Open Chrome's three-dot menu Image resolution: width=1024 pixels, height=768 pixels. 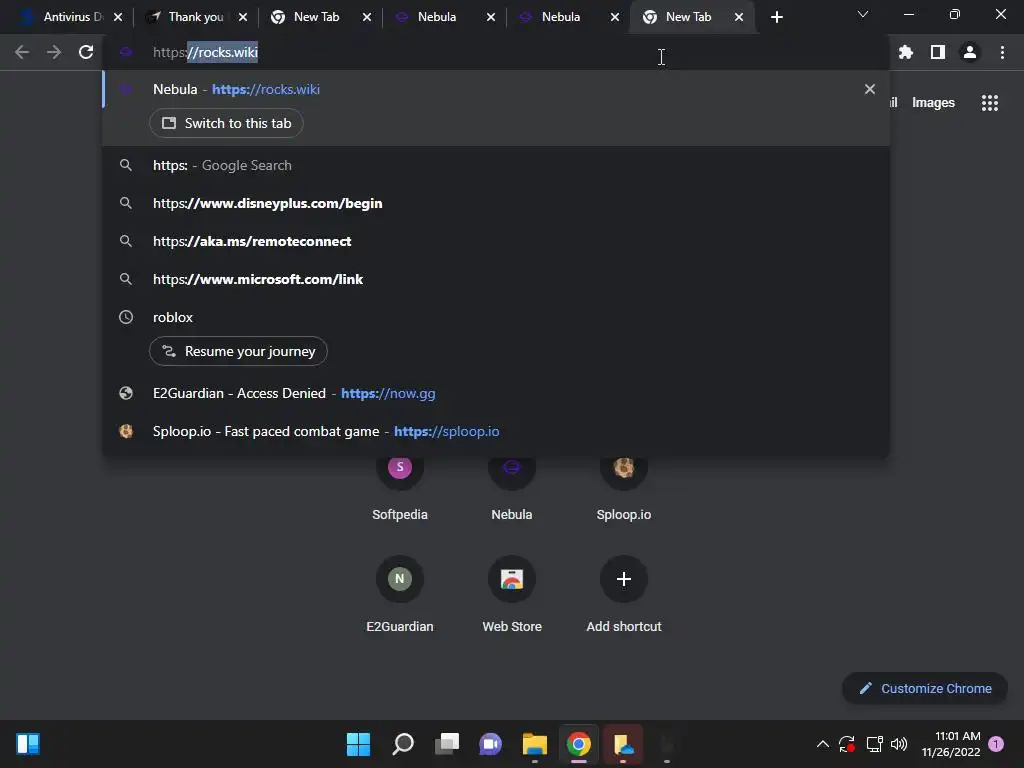tap(1002, 52)
